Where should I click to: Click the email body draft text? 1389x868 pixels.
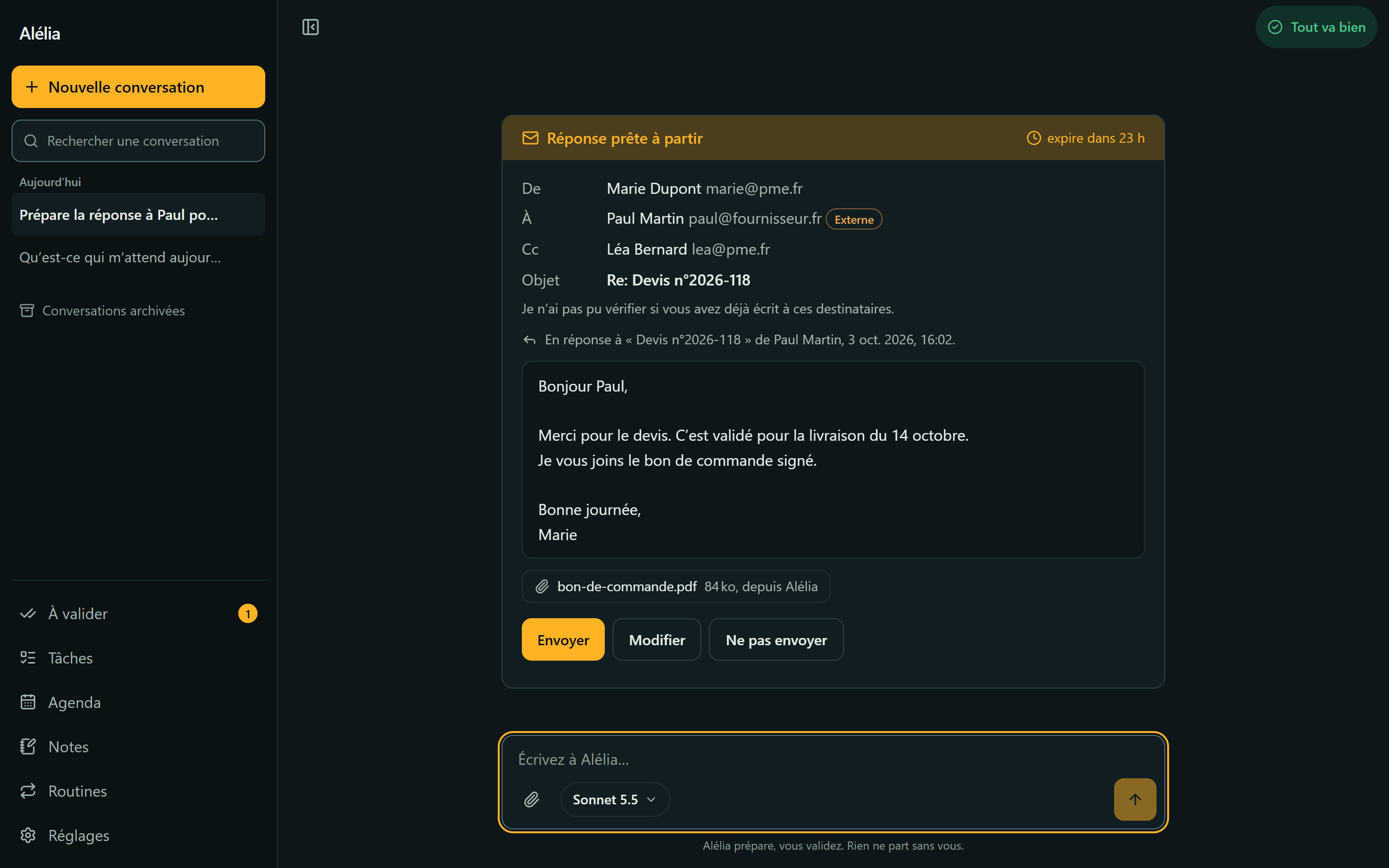coord(833,460)
